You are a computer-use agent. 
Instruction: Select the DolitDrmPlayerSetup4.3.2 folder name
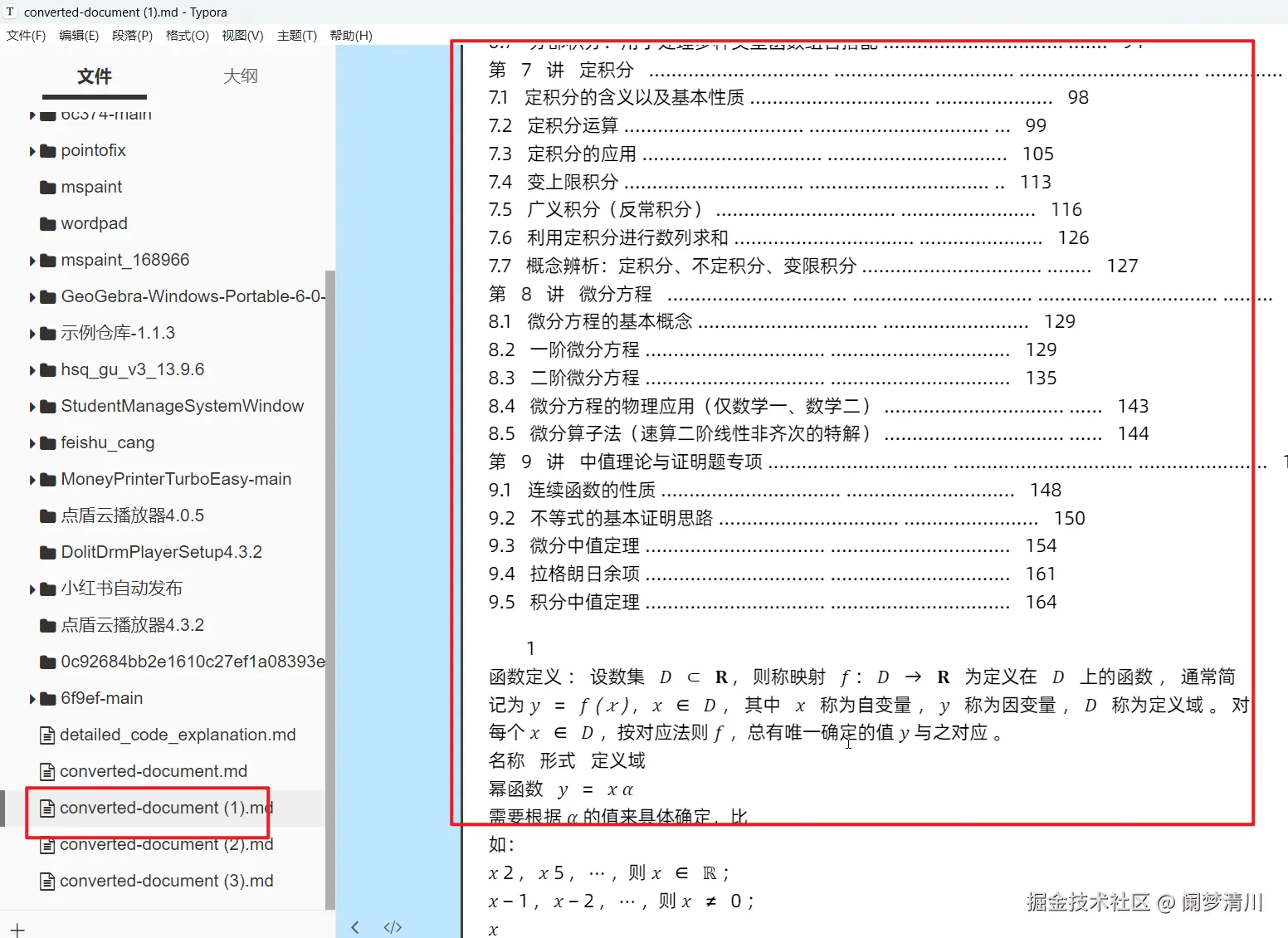pyautogui.click(x=162, y=553)
